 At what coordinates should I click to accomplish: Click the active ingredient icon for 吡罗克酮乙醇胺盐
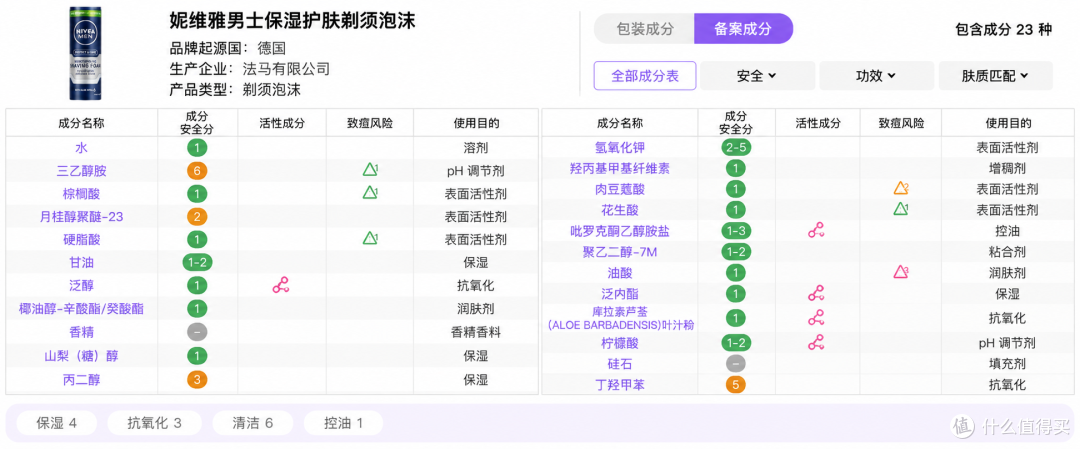point(816,231)
